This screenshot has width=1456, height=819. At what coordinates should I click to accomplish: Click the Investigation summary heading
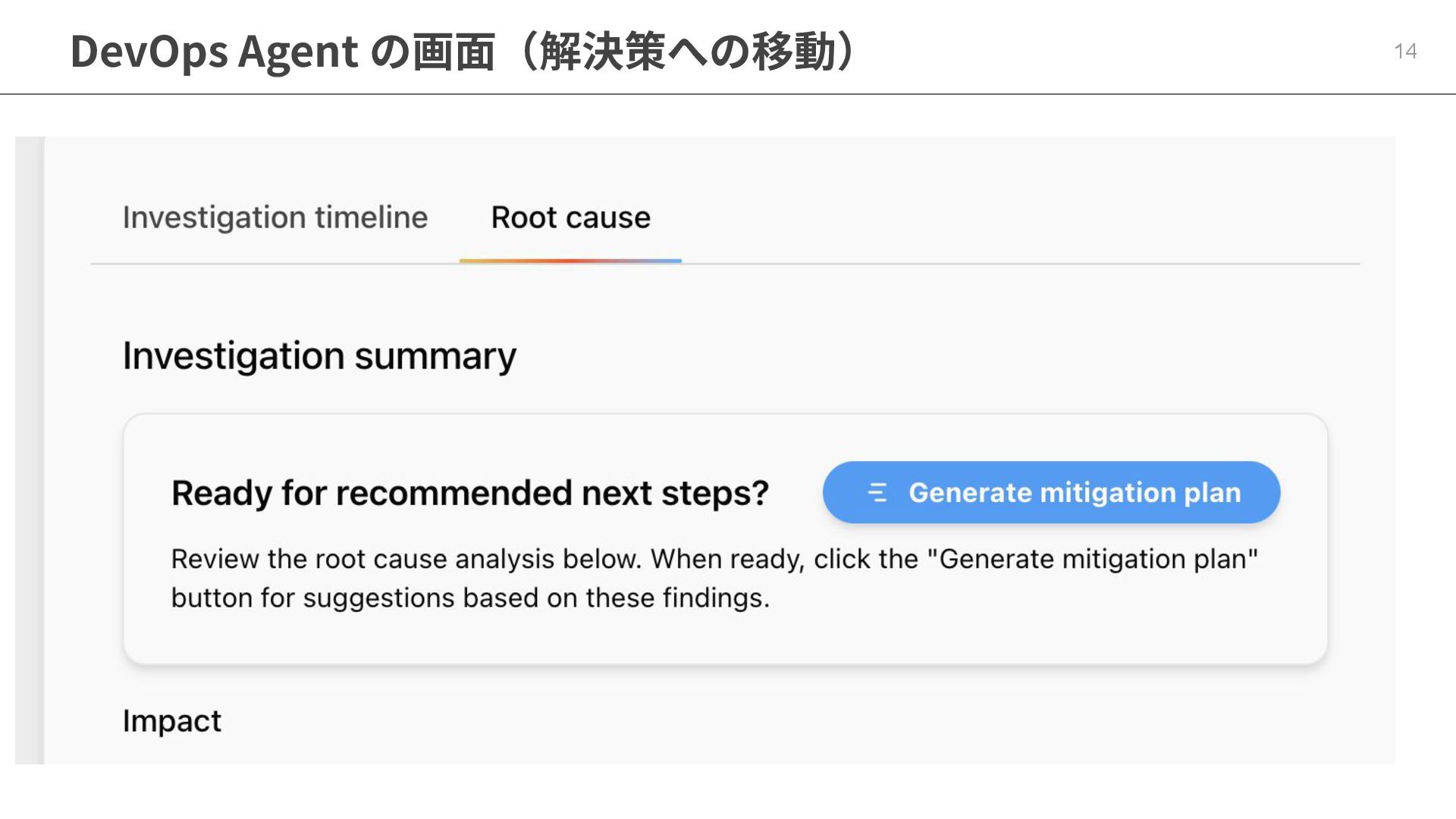click(319, 356)
